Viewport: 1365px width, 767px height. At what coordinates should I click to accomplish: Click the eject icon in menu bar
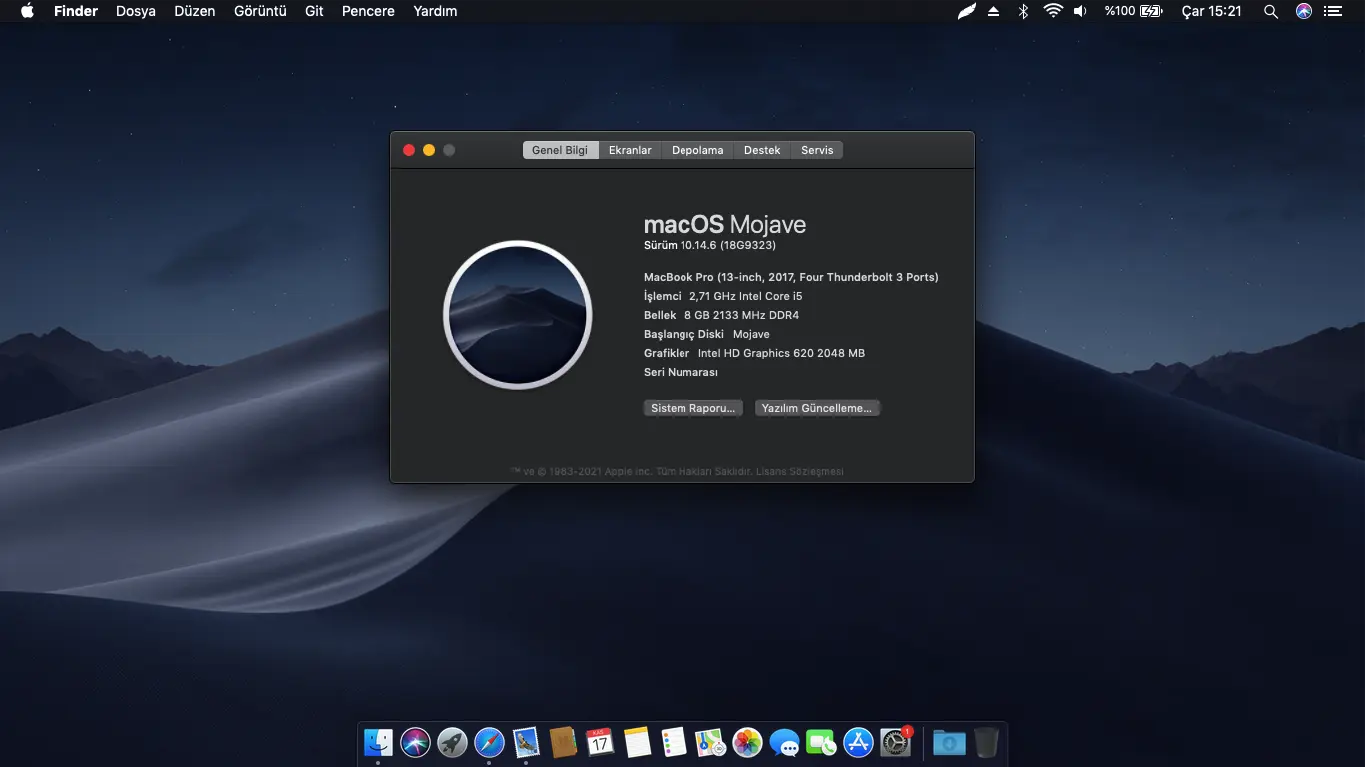993,11
